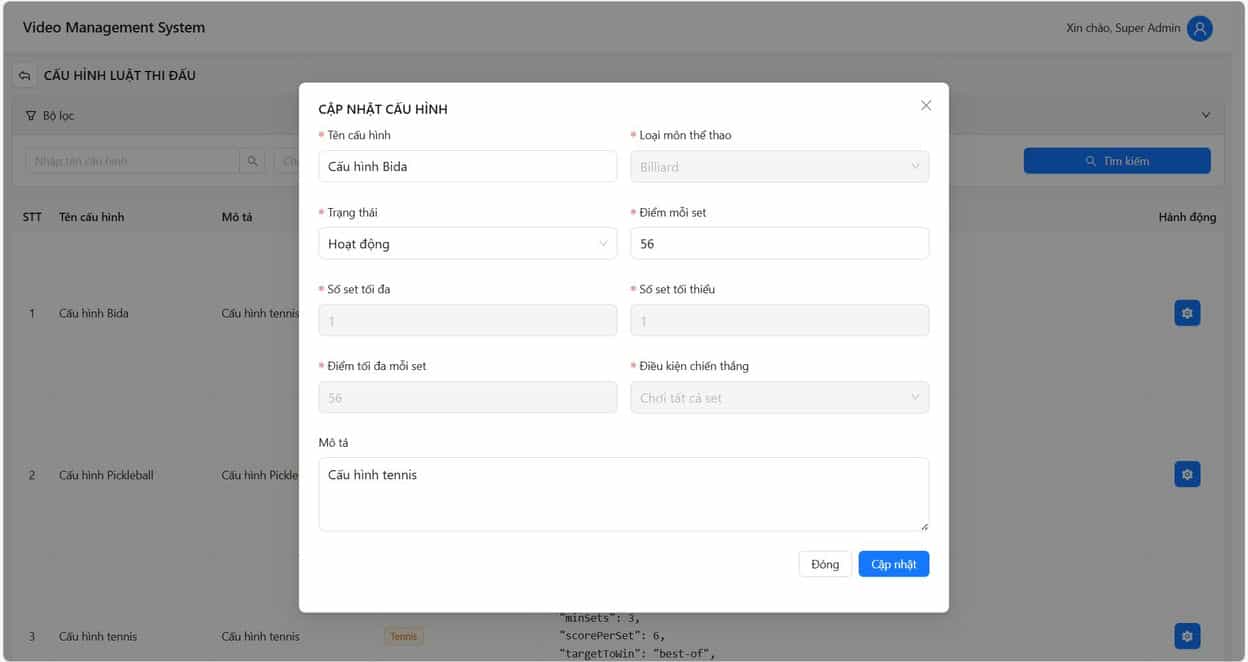Open the Loại môn thể thao dropdown
Screen dimensions: 1248x662
(x=779, y=167)
